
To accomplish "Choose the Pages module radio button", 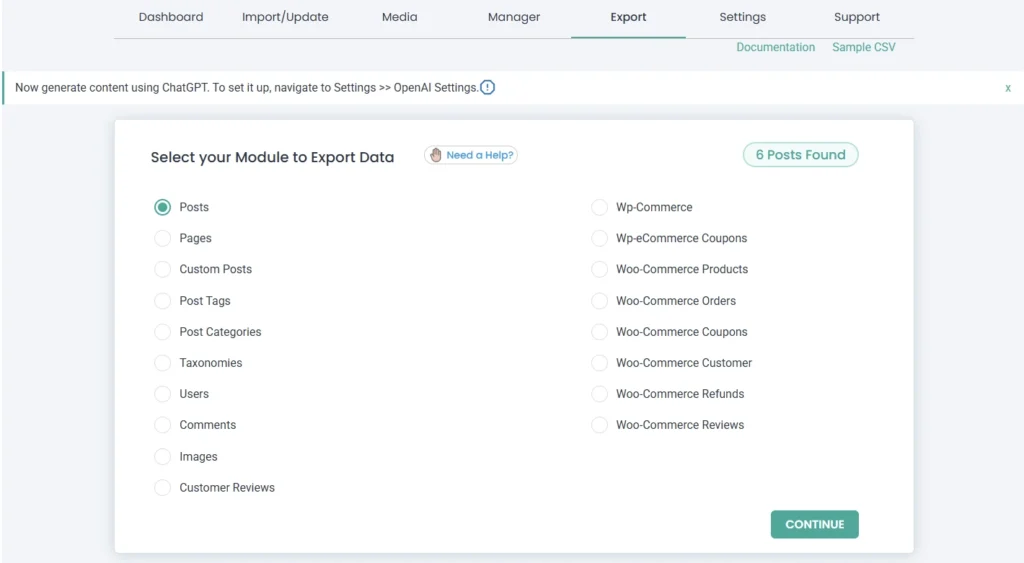I will (162, 238).
